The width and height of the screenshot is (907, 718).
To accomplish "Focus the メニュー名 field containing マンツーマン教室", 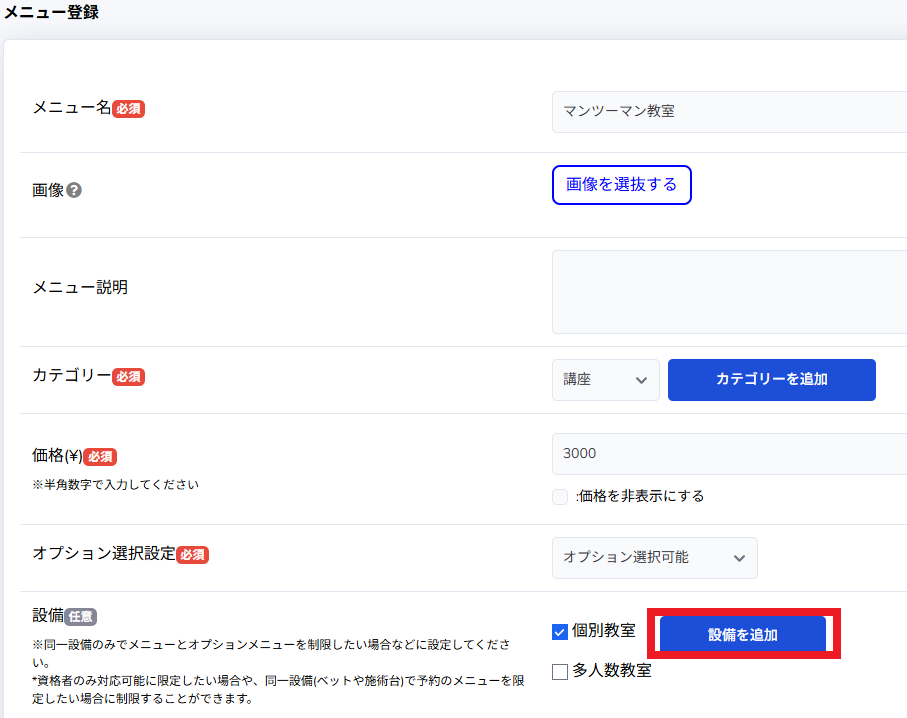I will click(x=728, y=112).
